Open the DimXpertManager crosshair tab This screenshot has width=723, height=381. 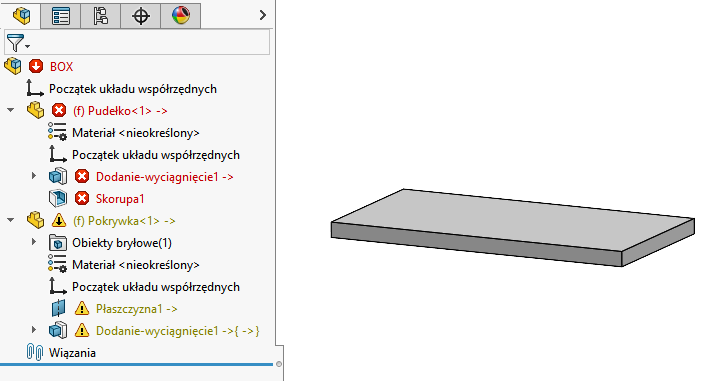(141, 16)
